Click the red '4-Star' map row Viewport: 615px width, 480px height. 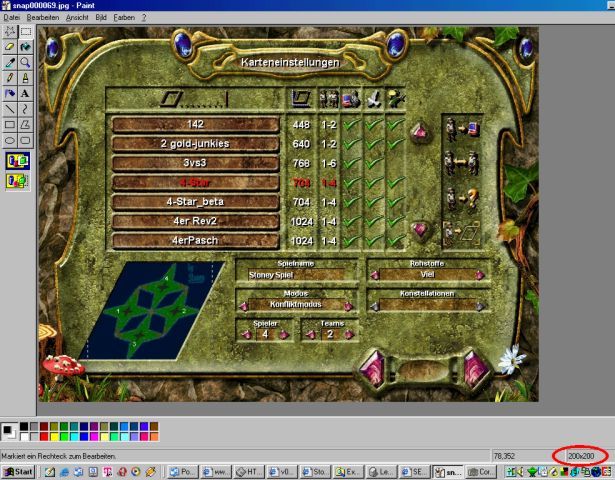pyautogui.click(x=195, y=183)
